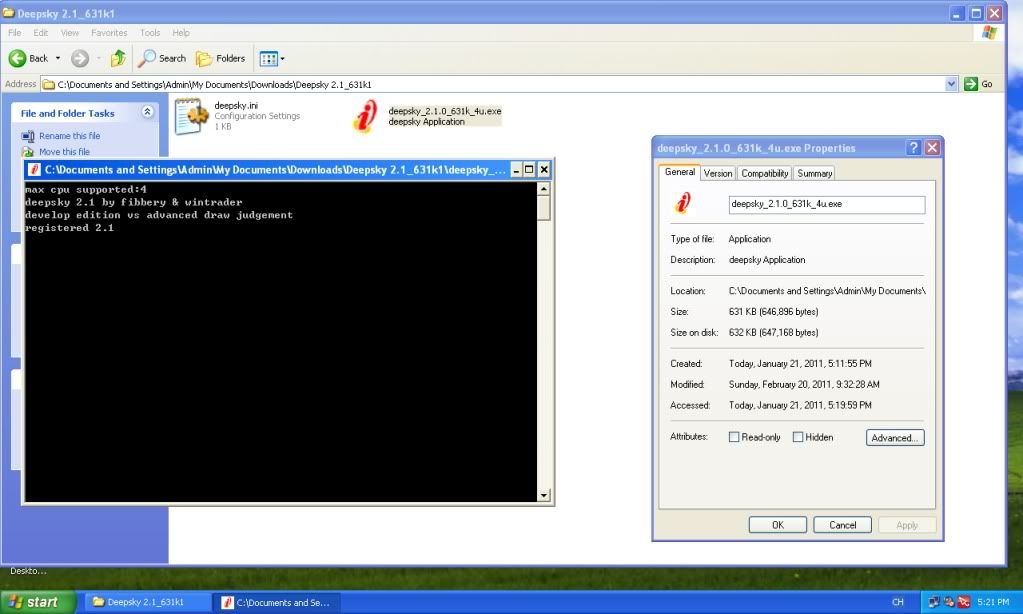Switch to the Compatibility tab

[765, 174]
